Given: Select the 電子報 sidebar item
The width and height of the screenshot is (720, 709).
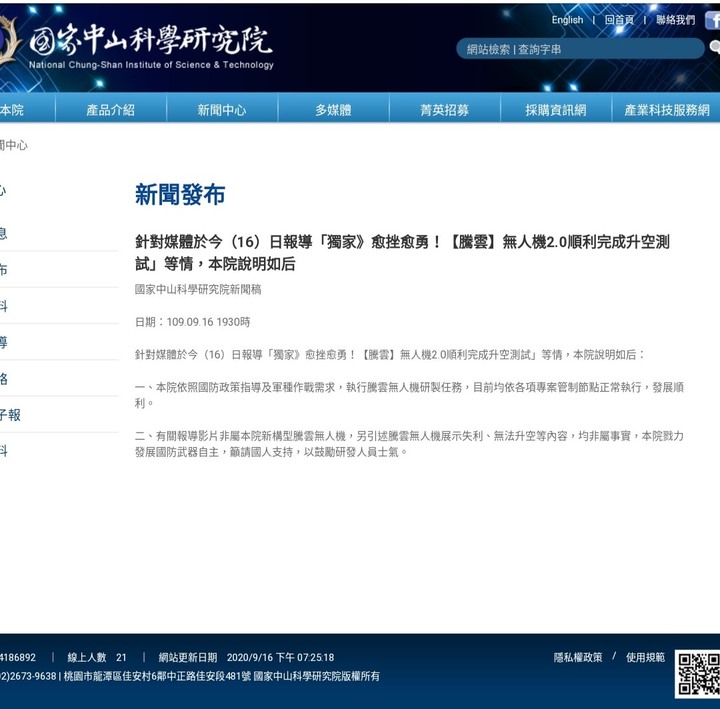Looking at the screenshot, I should coord(10,415).
